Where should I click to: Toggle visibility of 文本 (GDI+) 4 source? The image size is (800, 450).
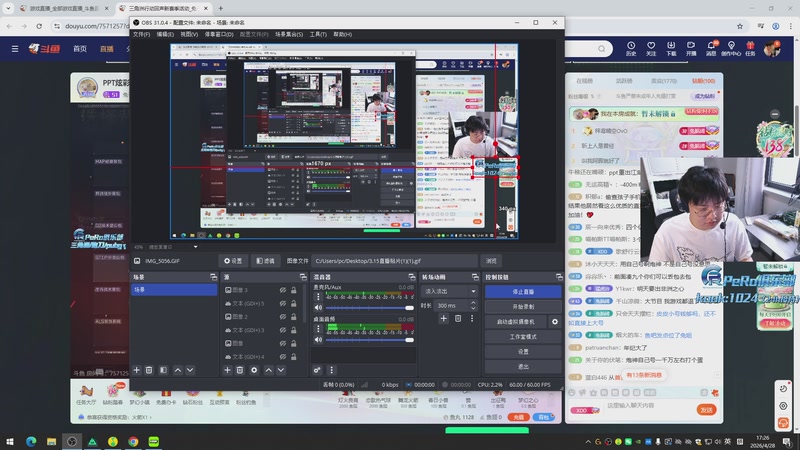283,356
